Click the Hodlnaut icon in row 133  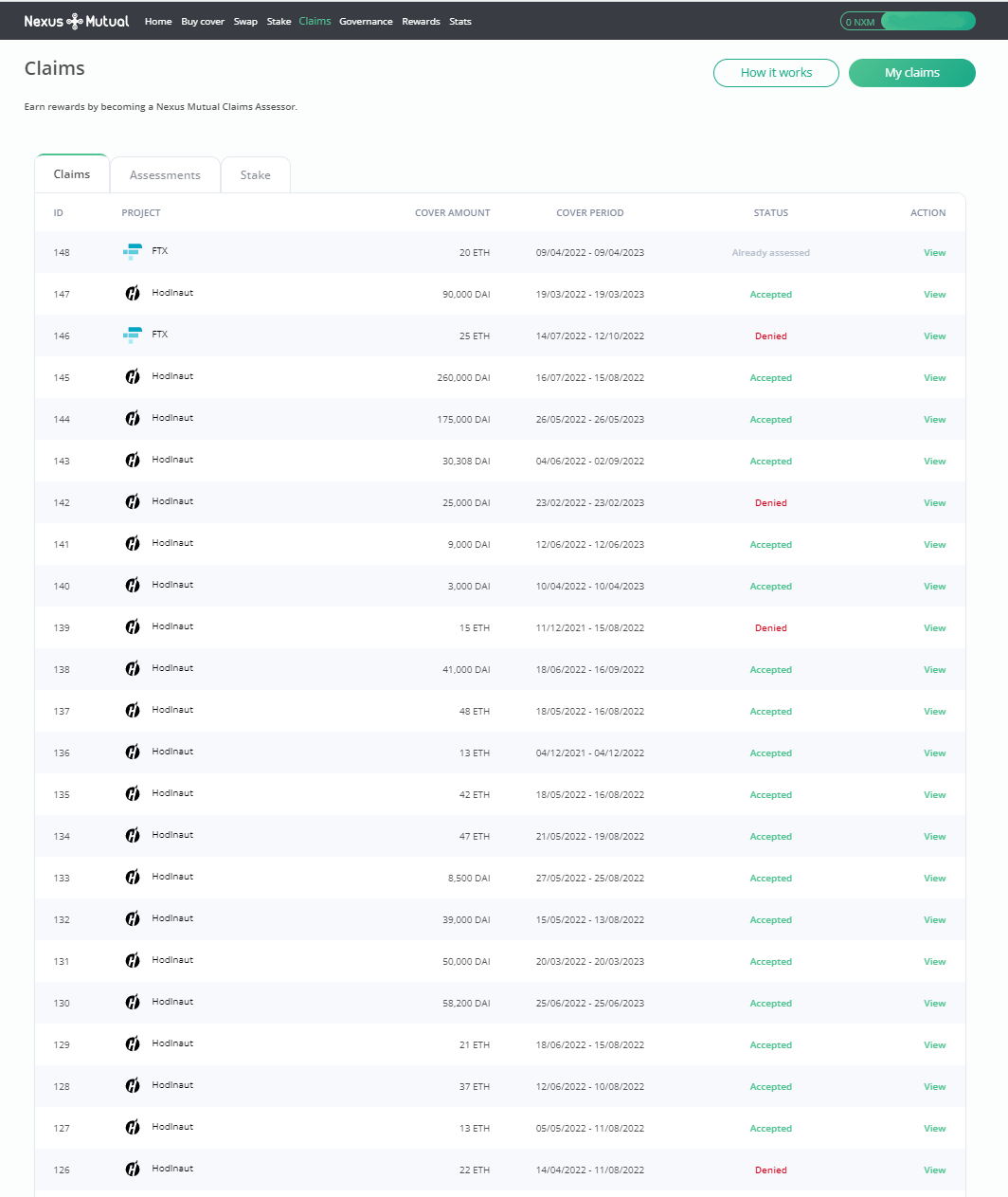[x=133, y=878]
